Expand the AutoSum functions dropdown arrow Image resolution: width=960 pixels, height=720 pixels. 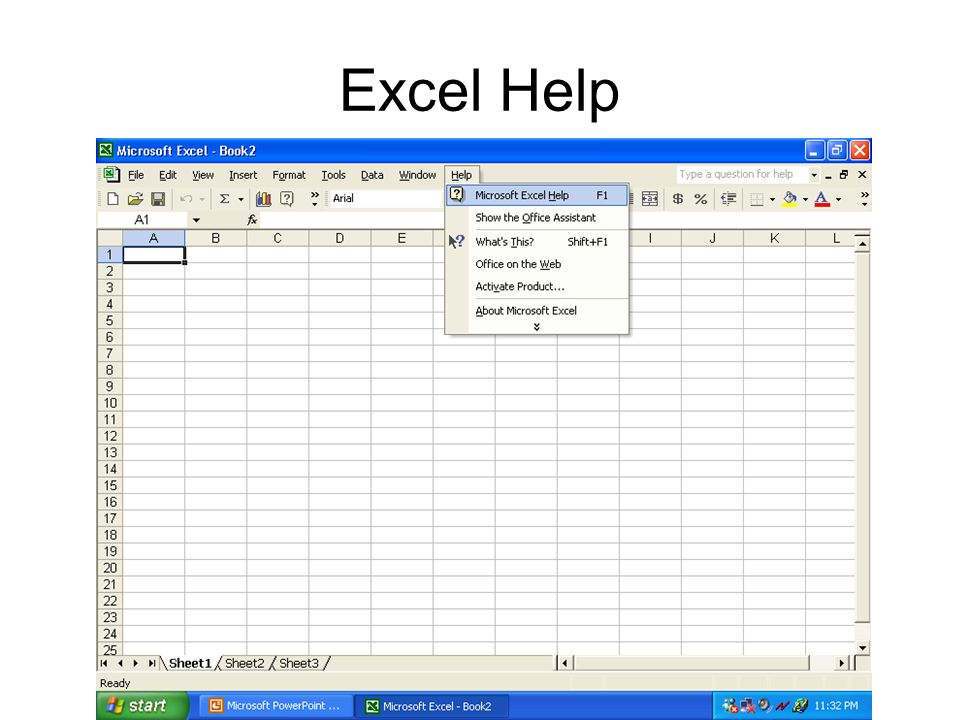coord(241,199)
